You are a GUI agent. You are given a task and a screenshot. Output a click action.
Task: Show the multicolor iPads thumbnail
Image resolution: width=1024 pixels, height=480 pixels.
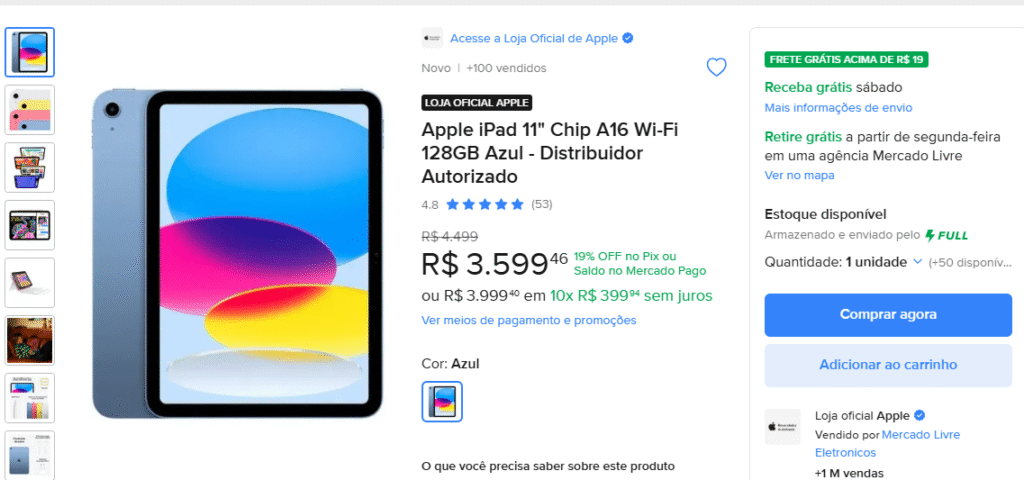tap(29, 110)
